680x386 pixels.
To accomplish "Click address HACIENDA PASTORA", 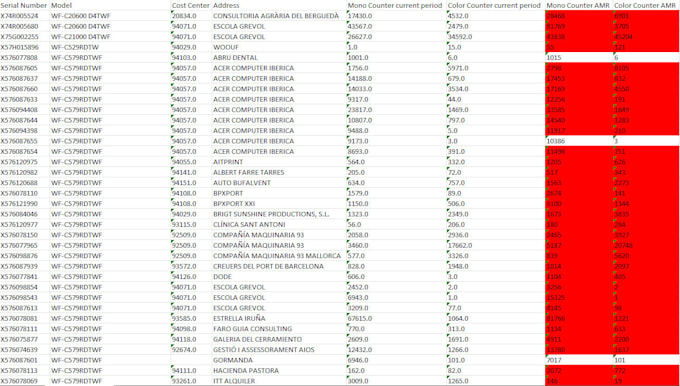I will pyautogui.click(x=246, y=370).
